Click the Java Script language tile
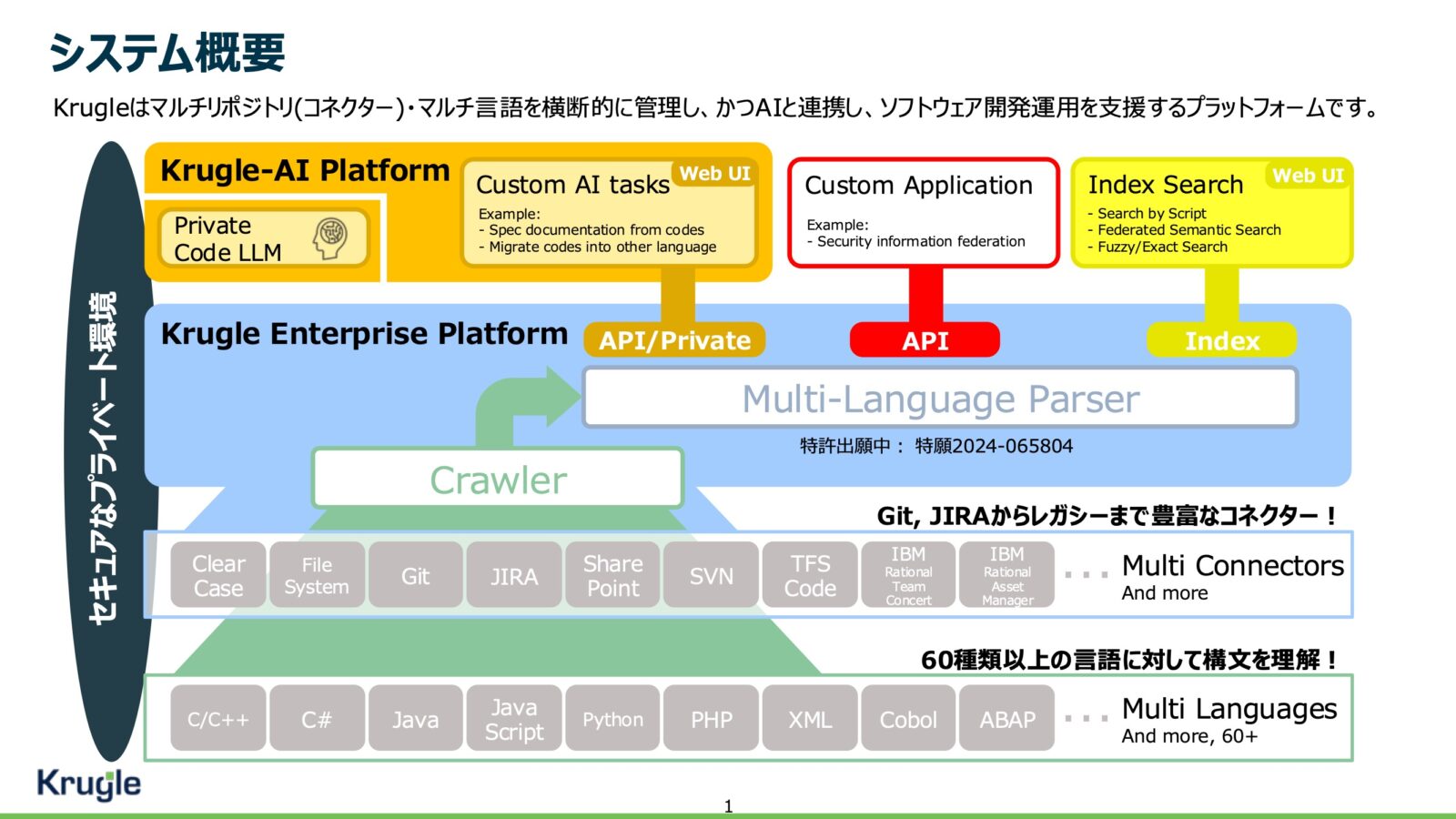 [514, 719]
